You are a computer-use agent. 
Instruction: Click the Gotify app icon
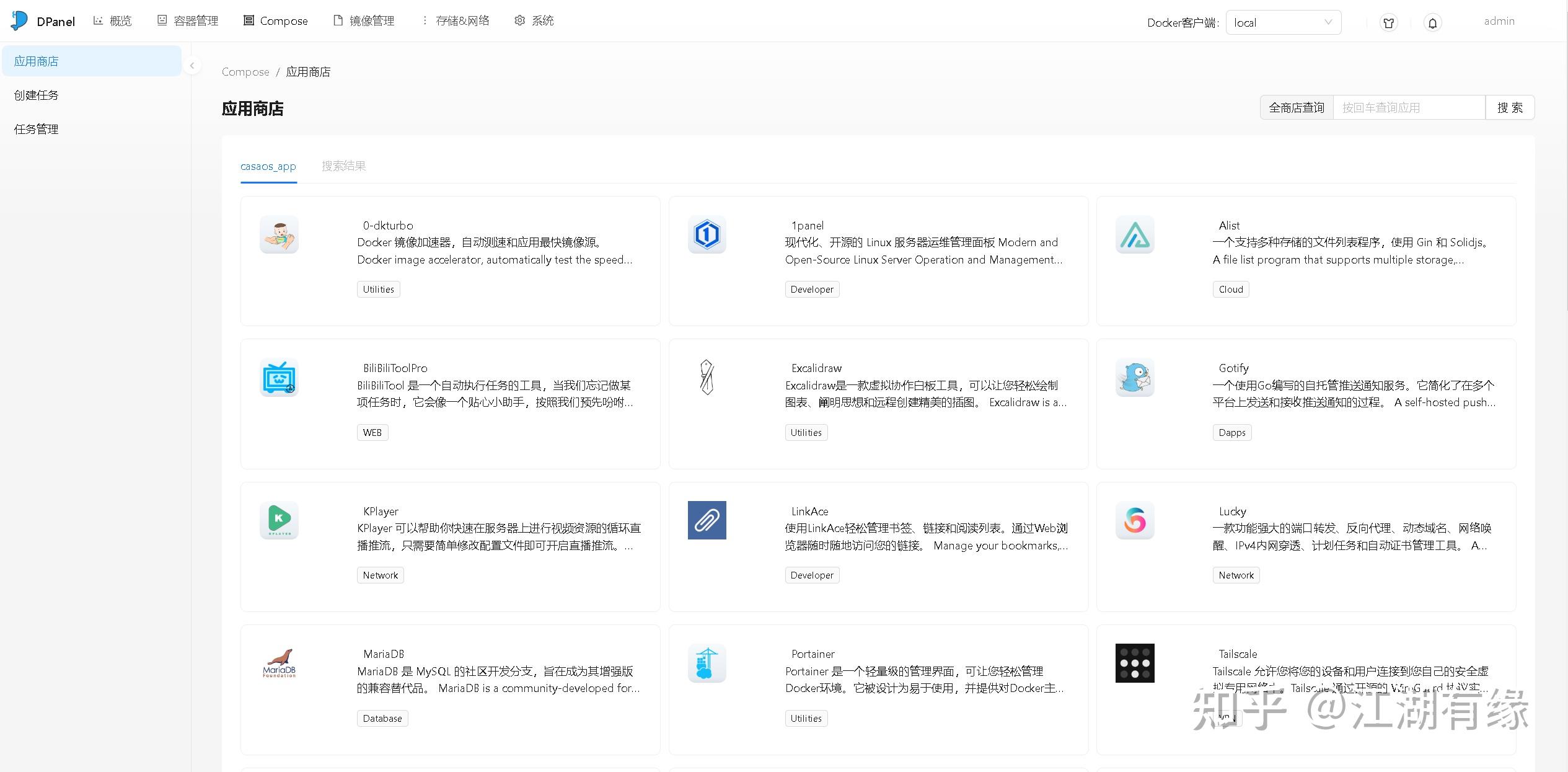(x=1135, y=377)
